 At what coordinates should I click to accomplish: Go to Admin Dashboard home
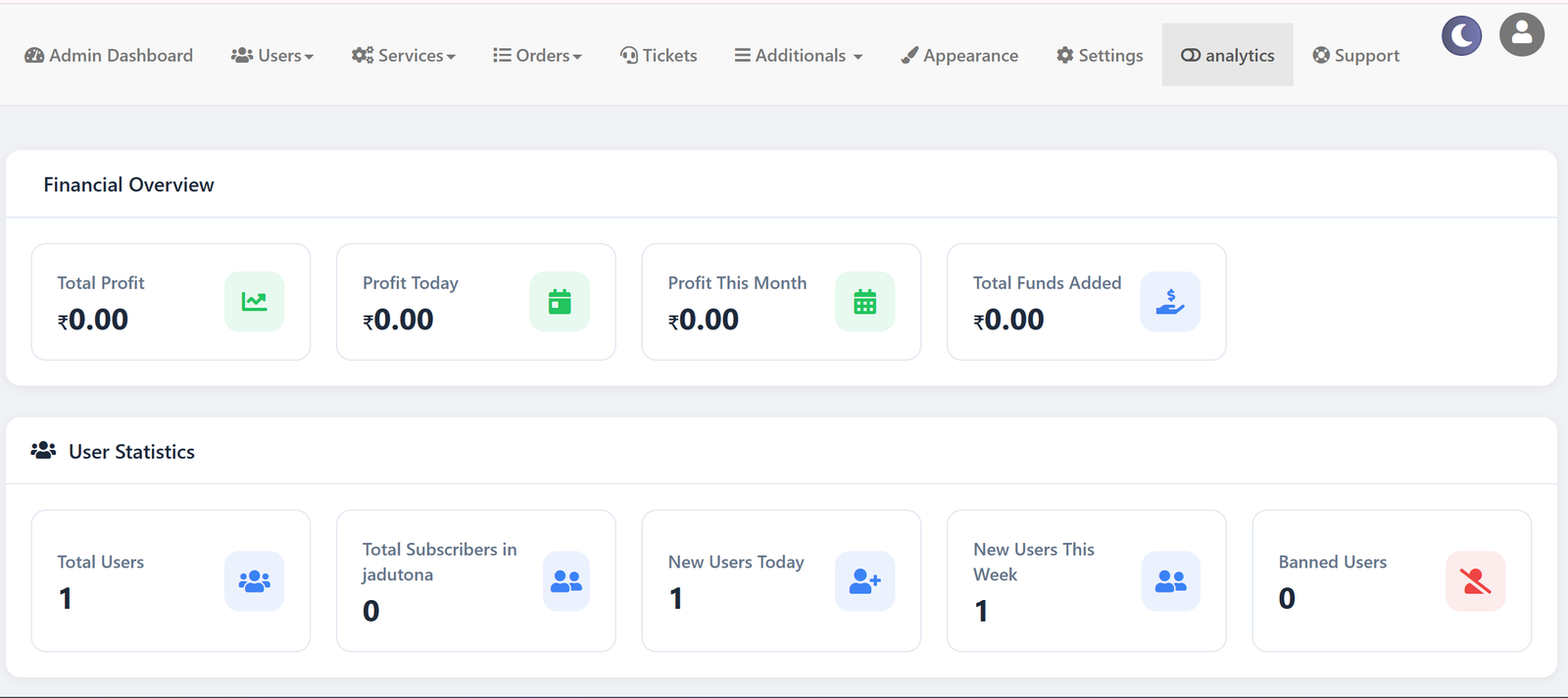tap(109, 56)
